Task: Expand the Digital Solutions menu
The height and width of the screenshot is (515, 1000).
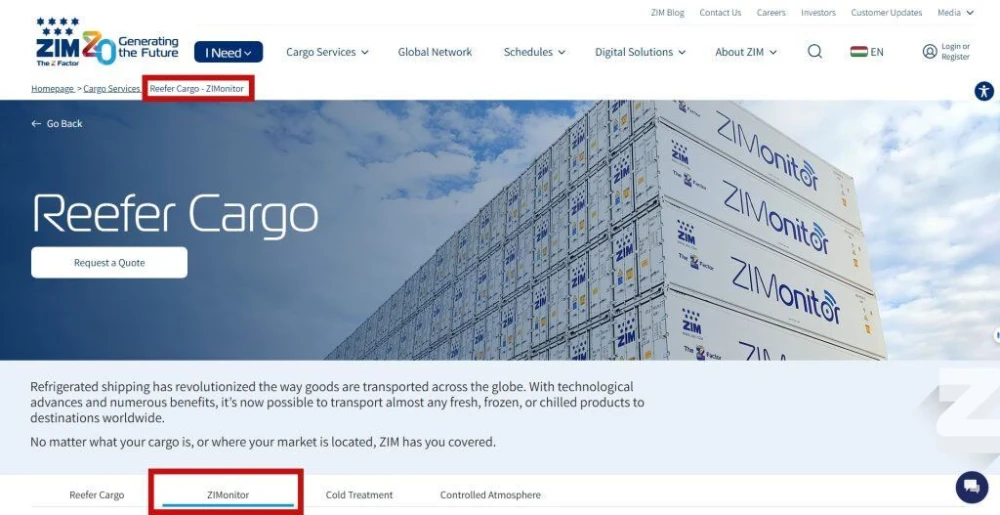Action: coord(640,52)
